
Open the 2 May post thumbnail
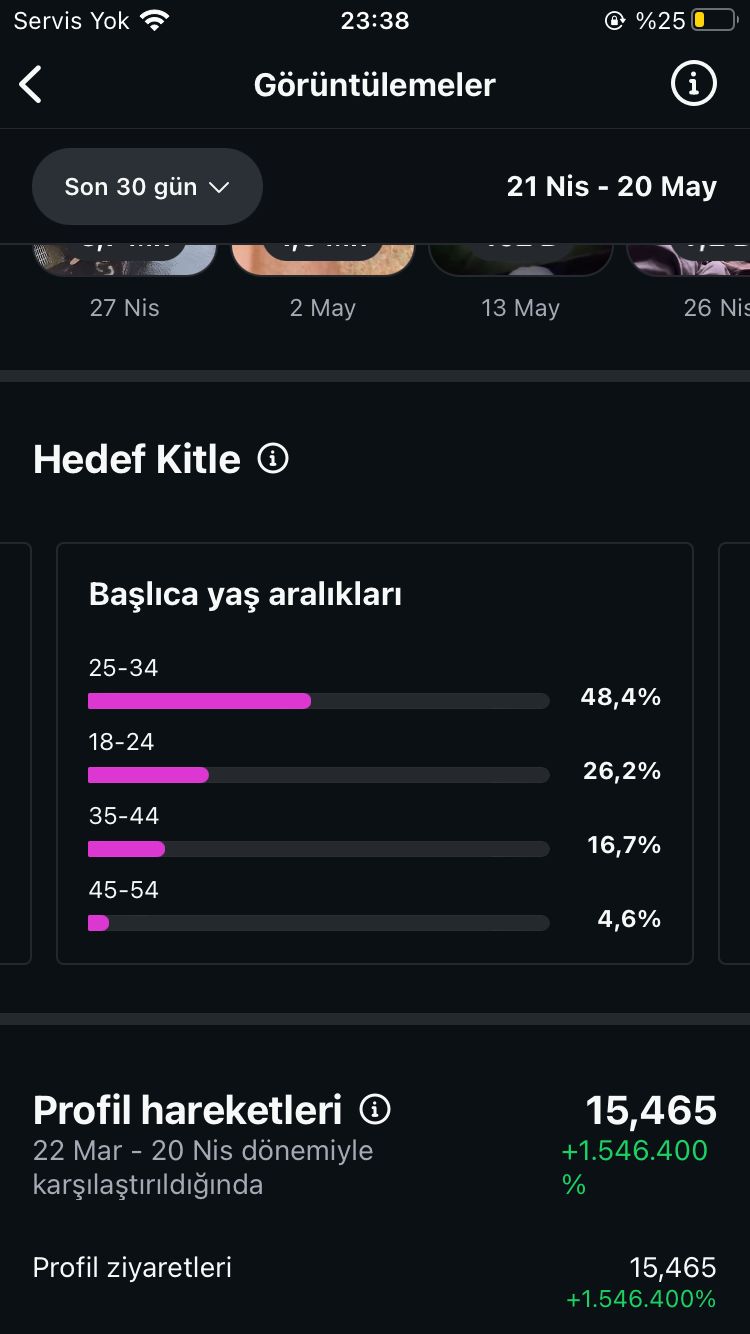pyautogui.click(x=323, y=259)
